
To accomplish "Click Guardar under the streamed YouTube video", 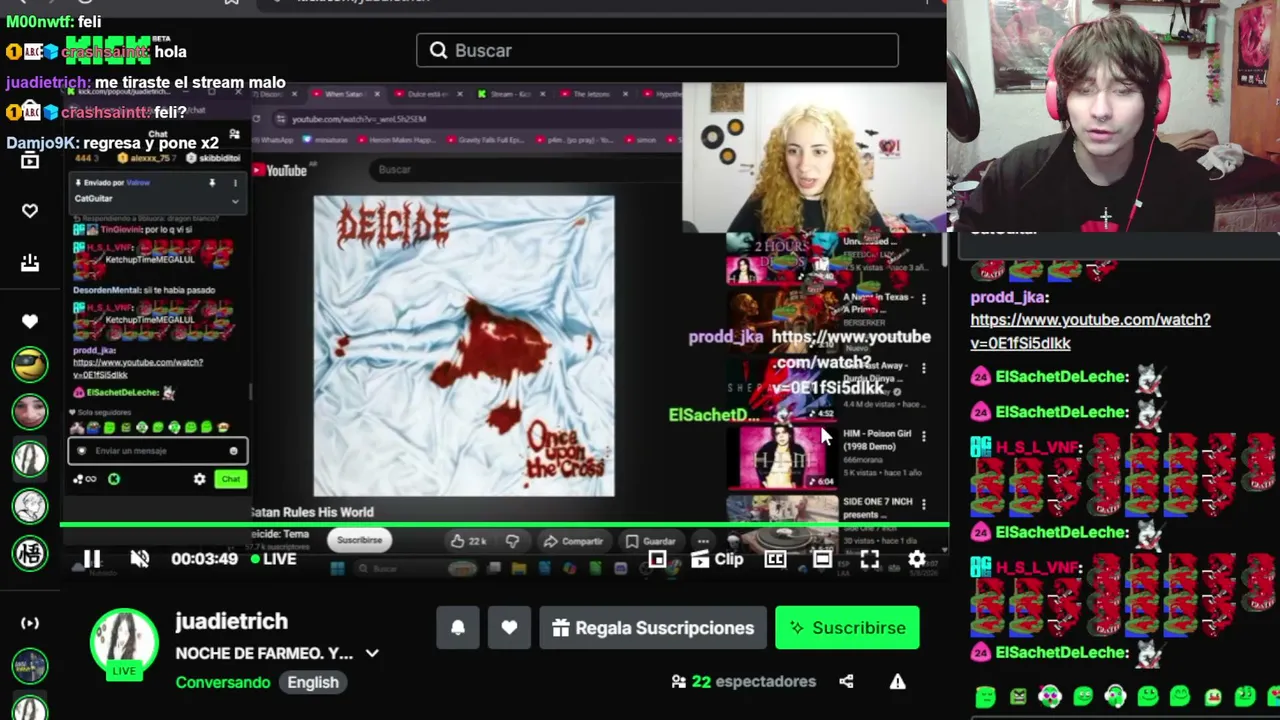I will [x=651, y=541].
